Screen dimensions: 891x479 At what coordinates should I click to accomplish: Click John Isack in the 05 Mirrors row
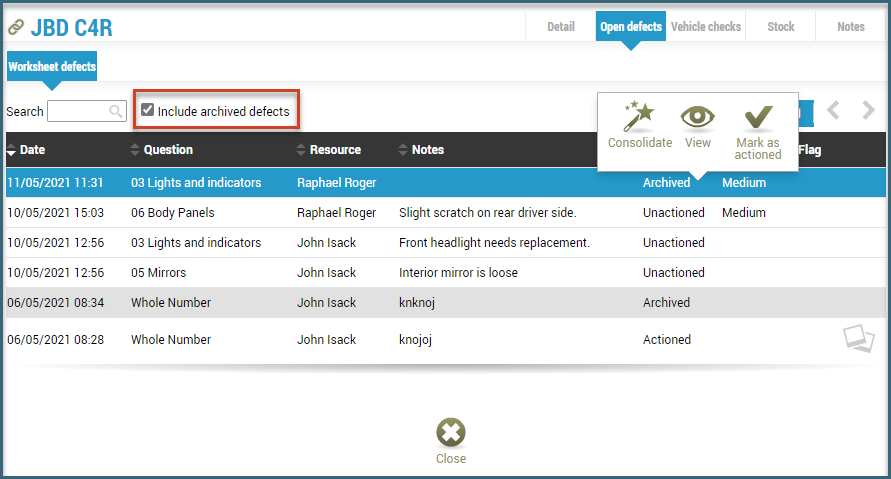pos(326,273)
